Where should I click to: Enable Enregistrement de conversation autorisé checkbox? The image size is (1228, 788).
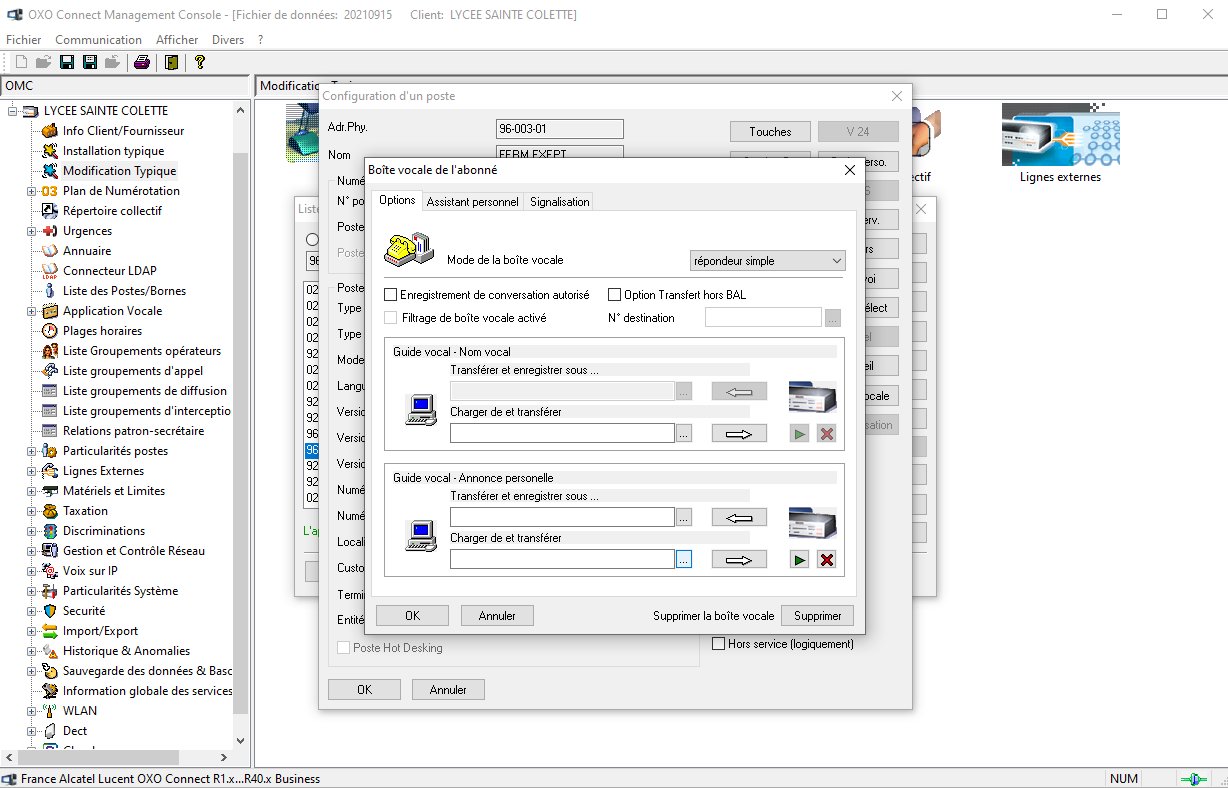[391, 295]
